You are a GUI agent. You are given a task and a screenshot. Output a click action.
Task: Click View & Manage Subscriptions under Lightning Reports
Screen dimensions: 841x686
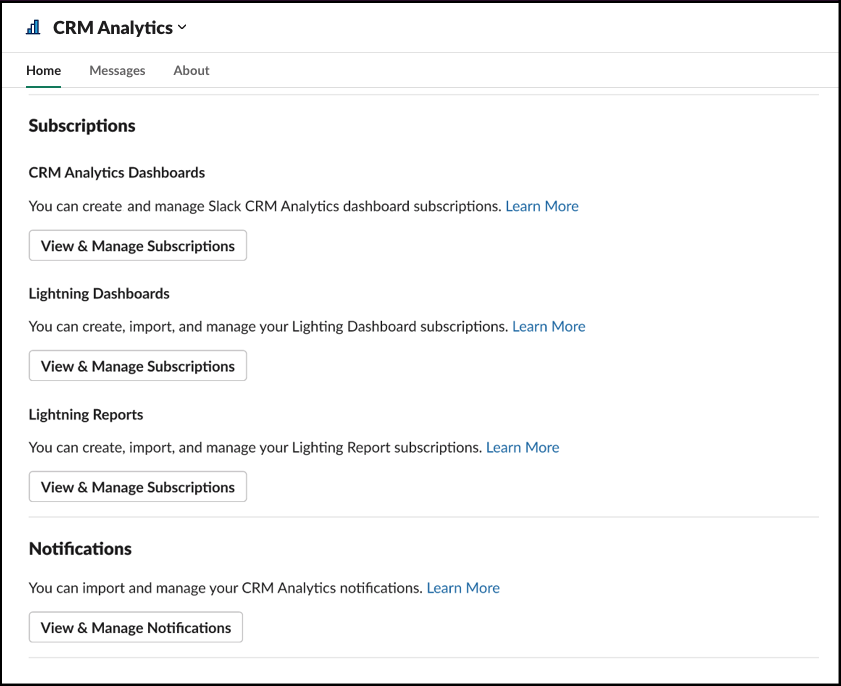137,486
